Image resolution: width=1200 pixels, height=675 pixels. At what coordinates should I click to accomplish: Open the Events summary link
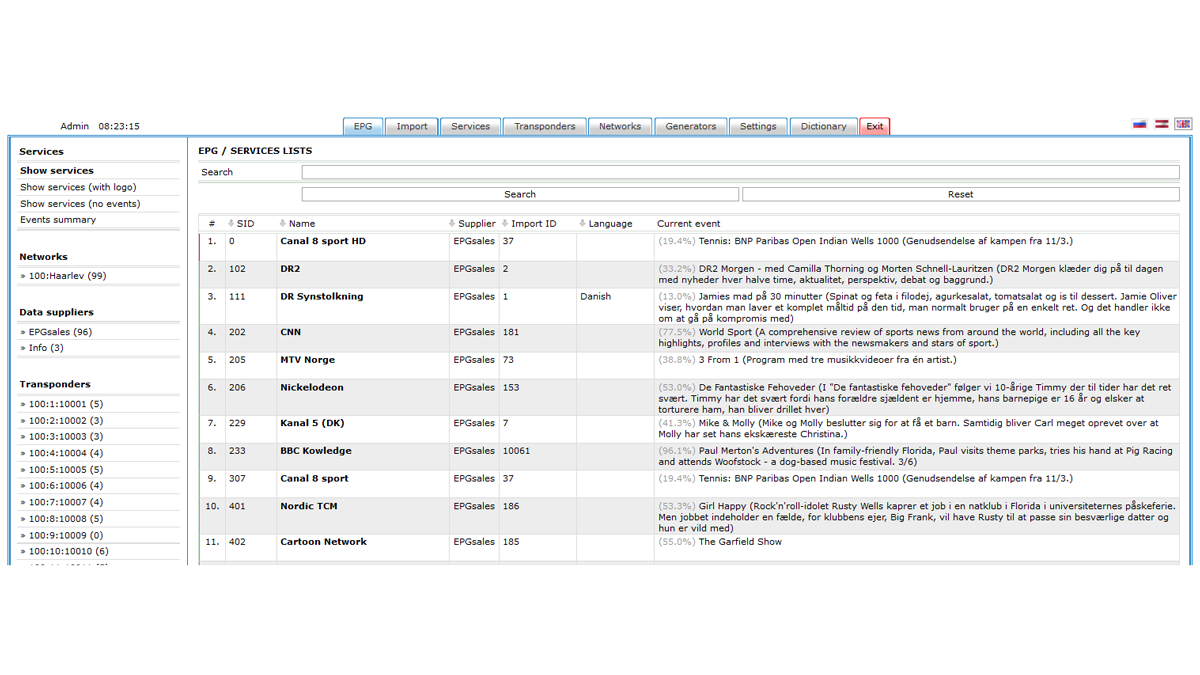(x=58, y=220)
